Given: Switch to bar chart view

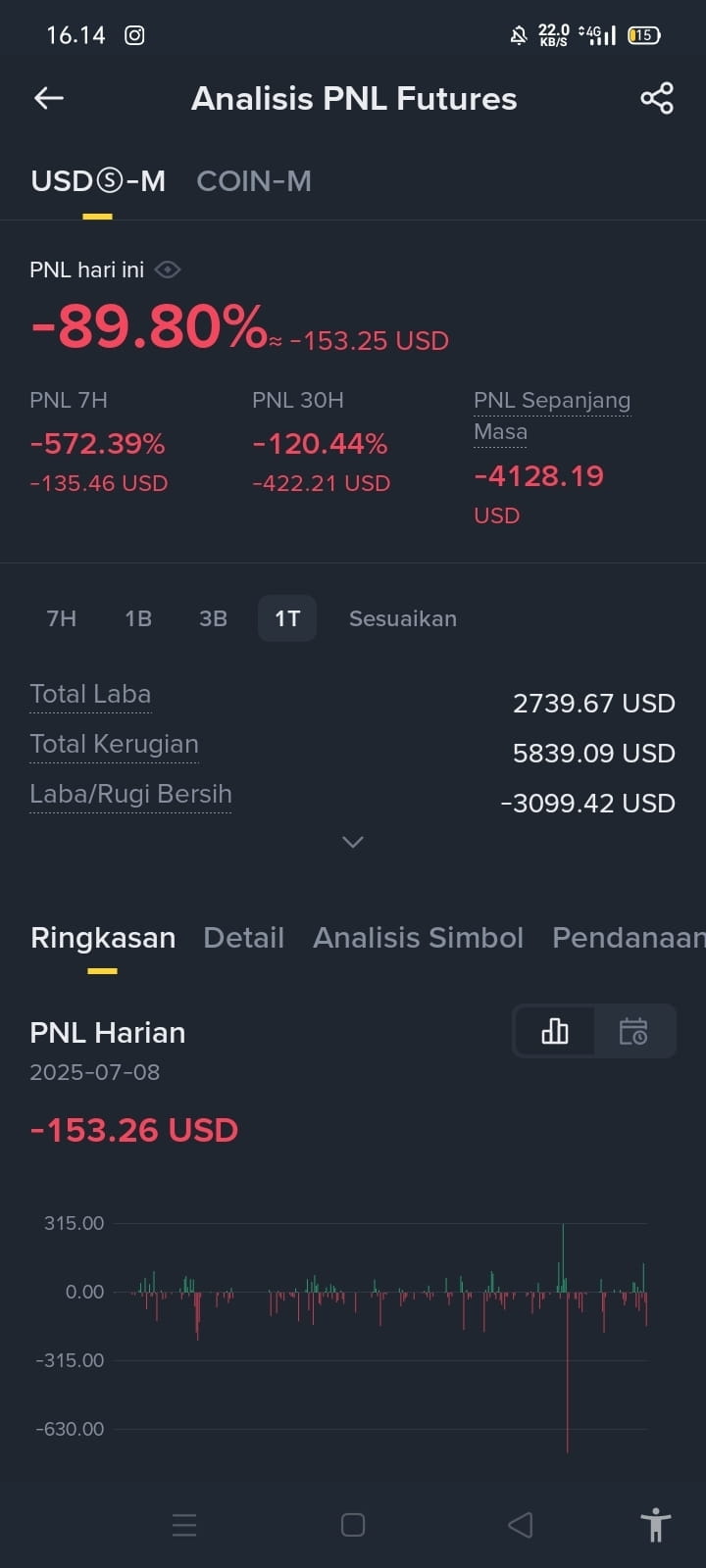Looking at the screenshot, I should 555,1031.
